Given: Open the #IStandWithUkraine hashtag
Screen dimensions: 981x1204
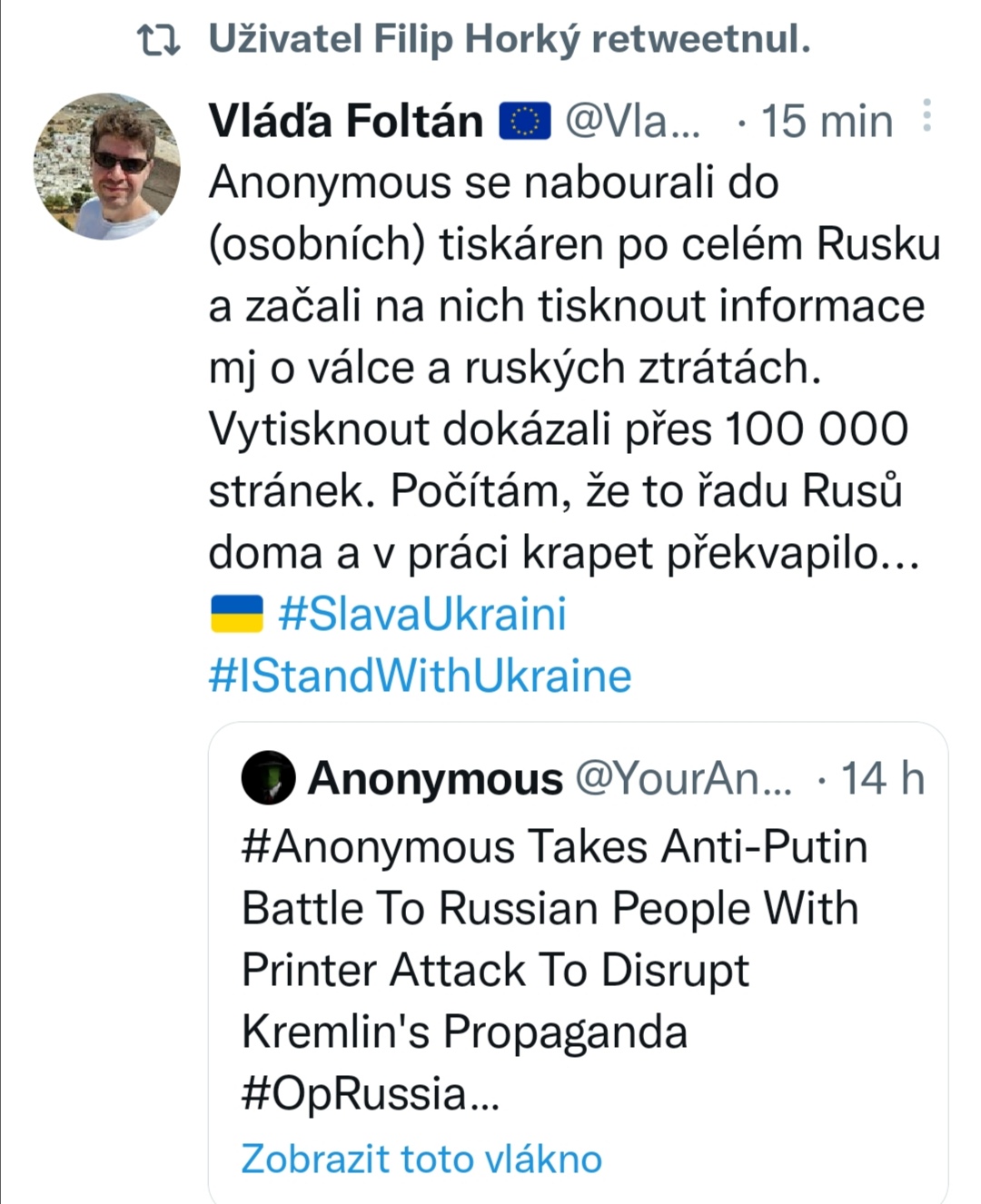Looking at the screenshot, I should 420,676.
